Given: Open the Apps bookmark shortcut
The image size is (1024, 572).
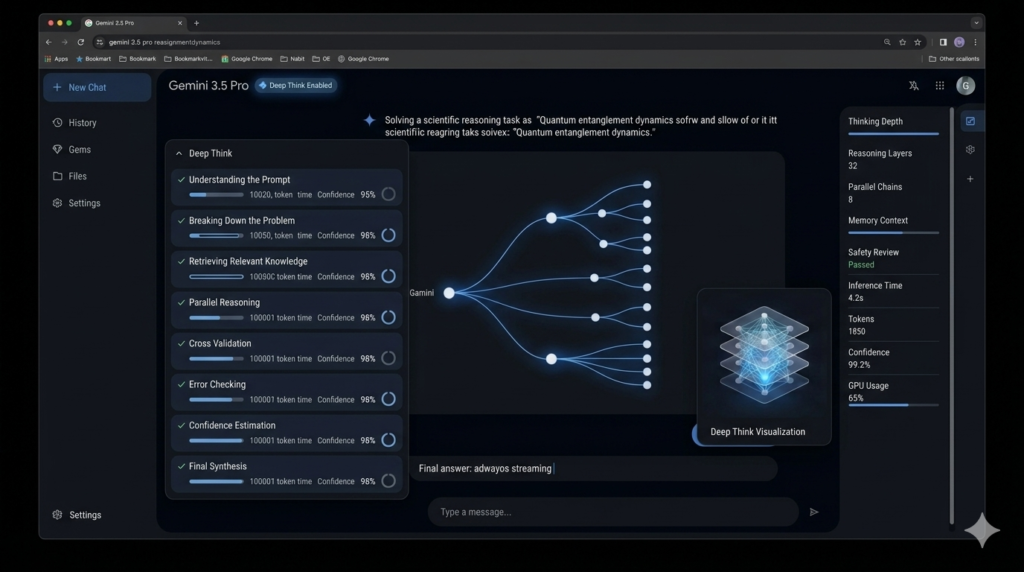Looking at the screenshot, I should (56, 59).
